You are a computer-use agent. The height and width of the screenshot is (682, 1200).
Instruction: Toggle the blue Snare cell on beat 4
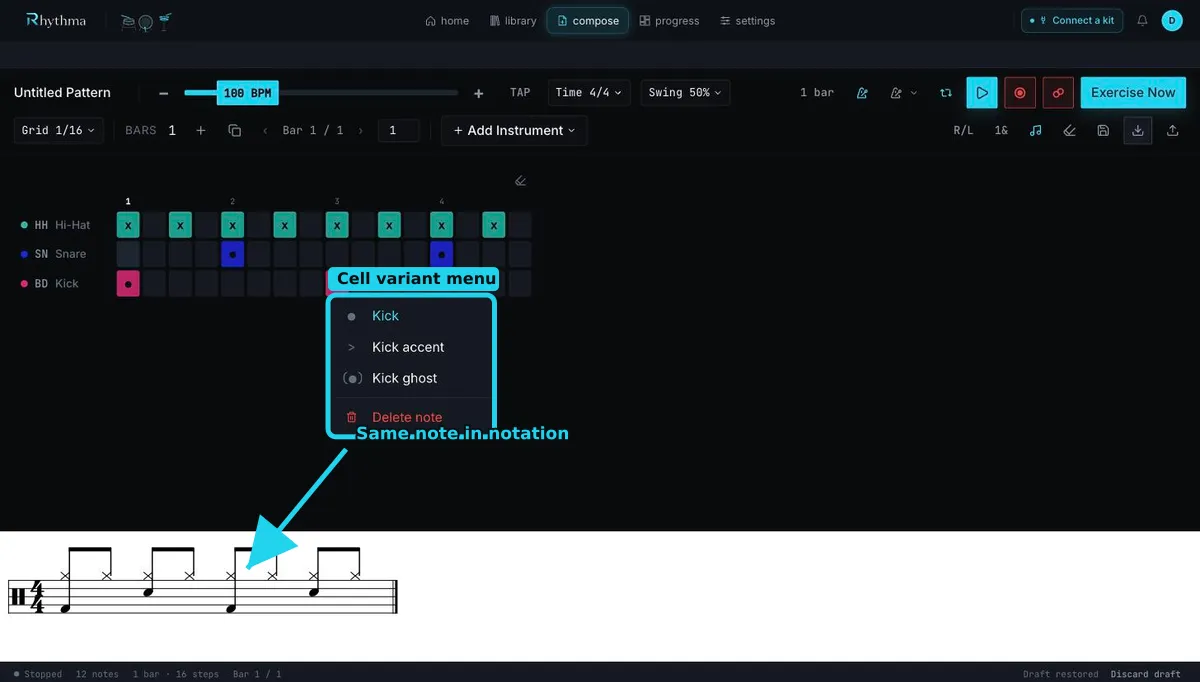pyautogui.click(x=442, y=254)
